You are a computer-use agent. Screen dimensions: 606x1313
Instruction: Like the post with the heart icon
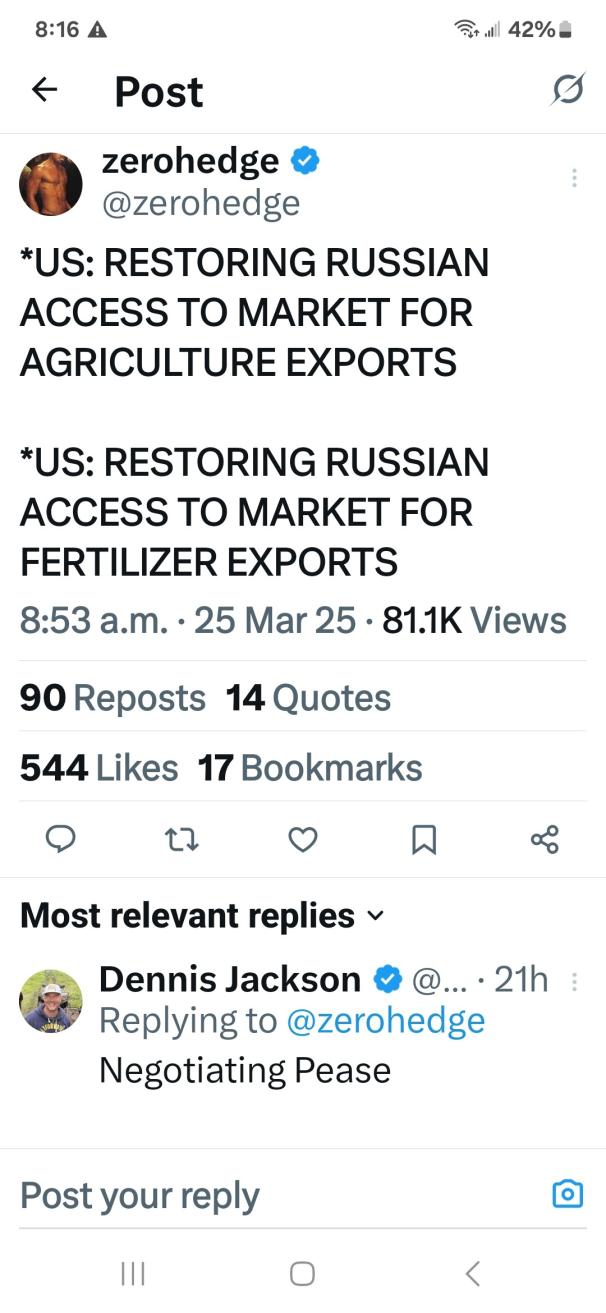[303, 840]
